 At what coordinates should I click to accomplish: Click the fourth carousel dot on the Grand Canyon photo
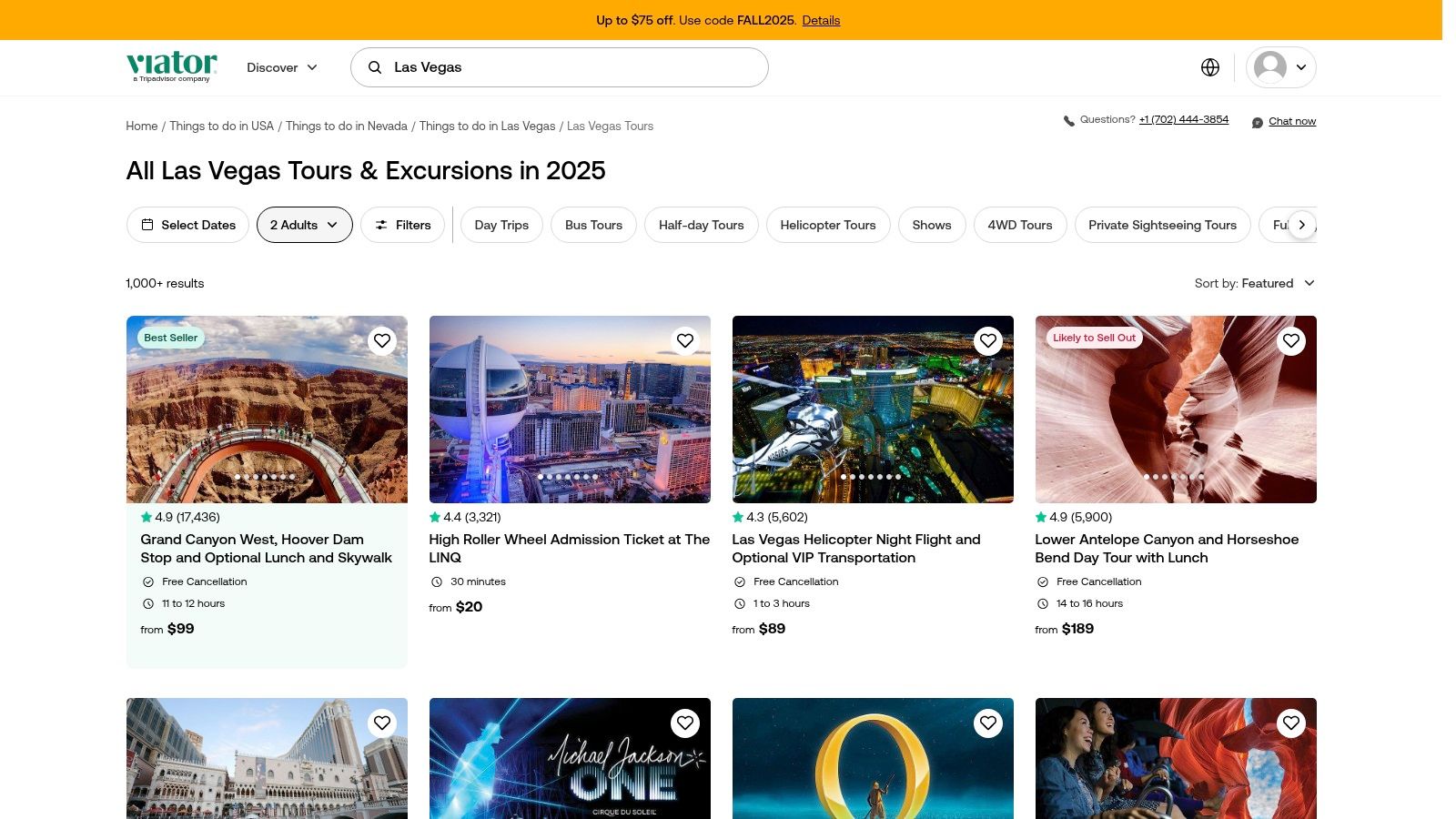pos(265,477)
